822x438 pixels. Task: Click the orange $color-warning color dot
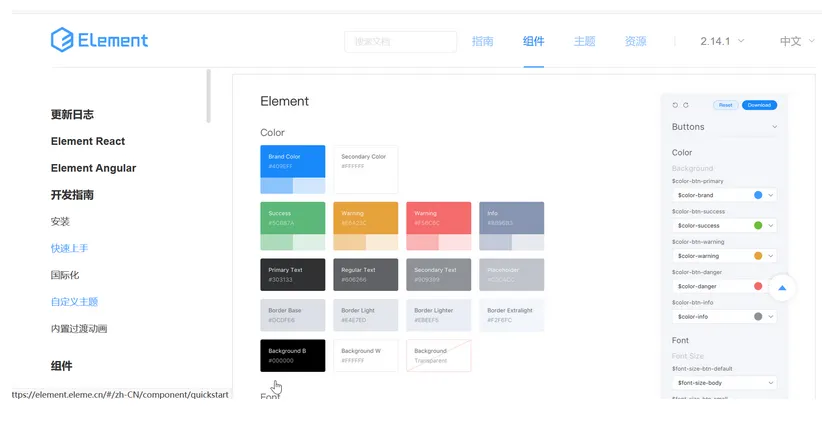(758, 256)
